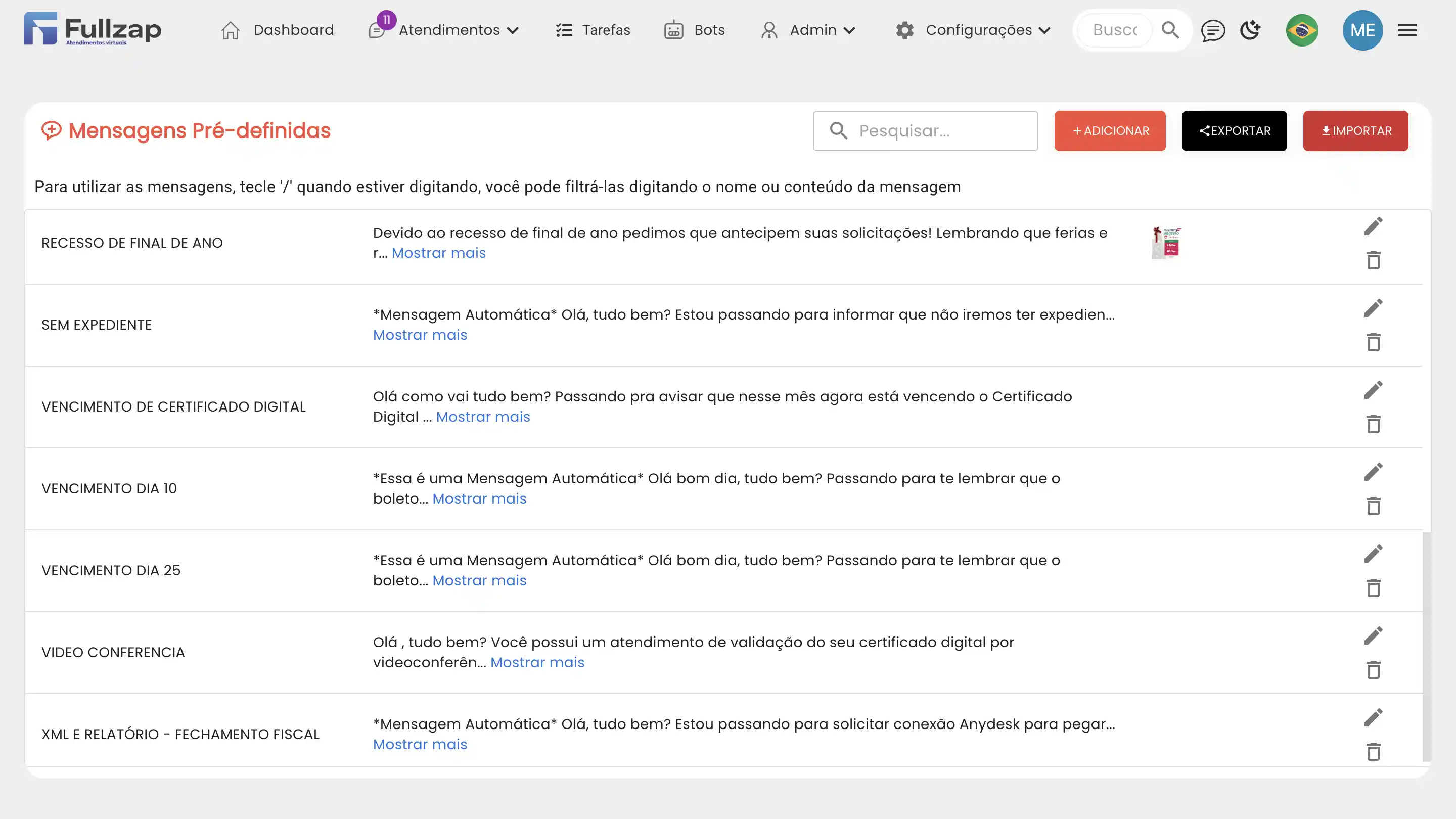Delete the VIDEO CONFERENCIA message
This screenshot has height=819, width=1456.
1373,670
